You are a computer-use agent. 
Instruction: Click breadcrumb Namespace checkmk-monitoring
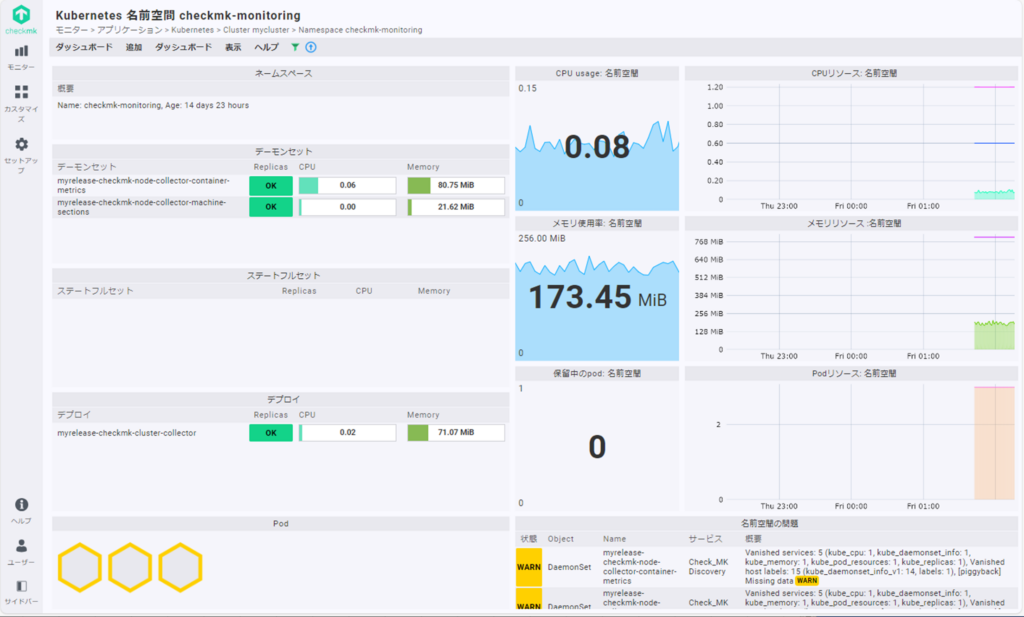[360, 30]
